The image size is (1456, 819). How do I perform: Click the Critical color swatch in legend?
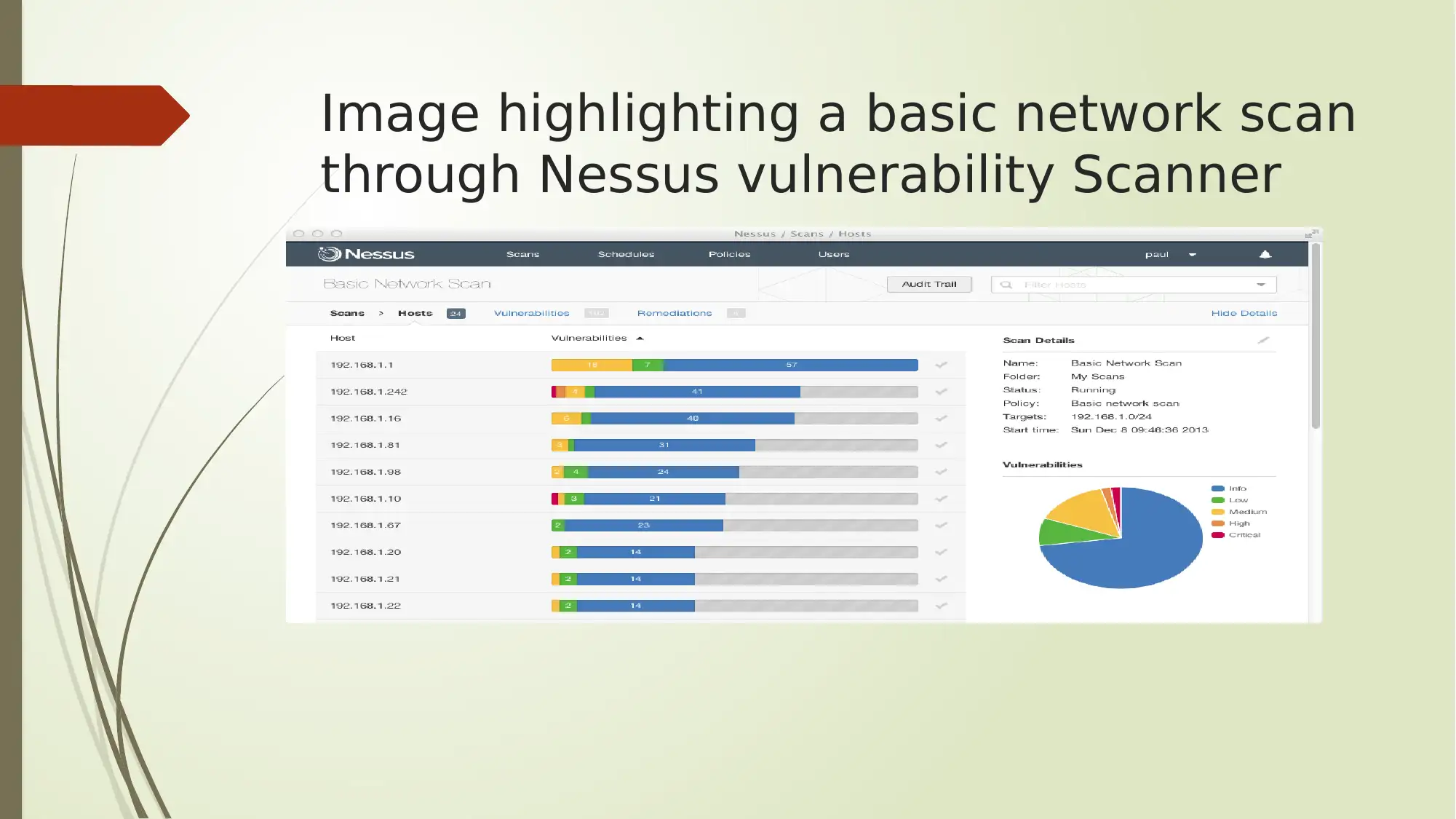1218,534
